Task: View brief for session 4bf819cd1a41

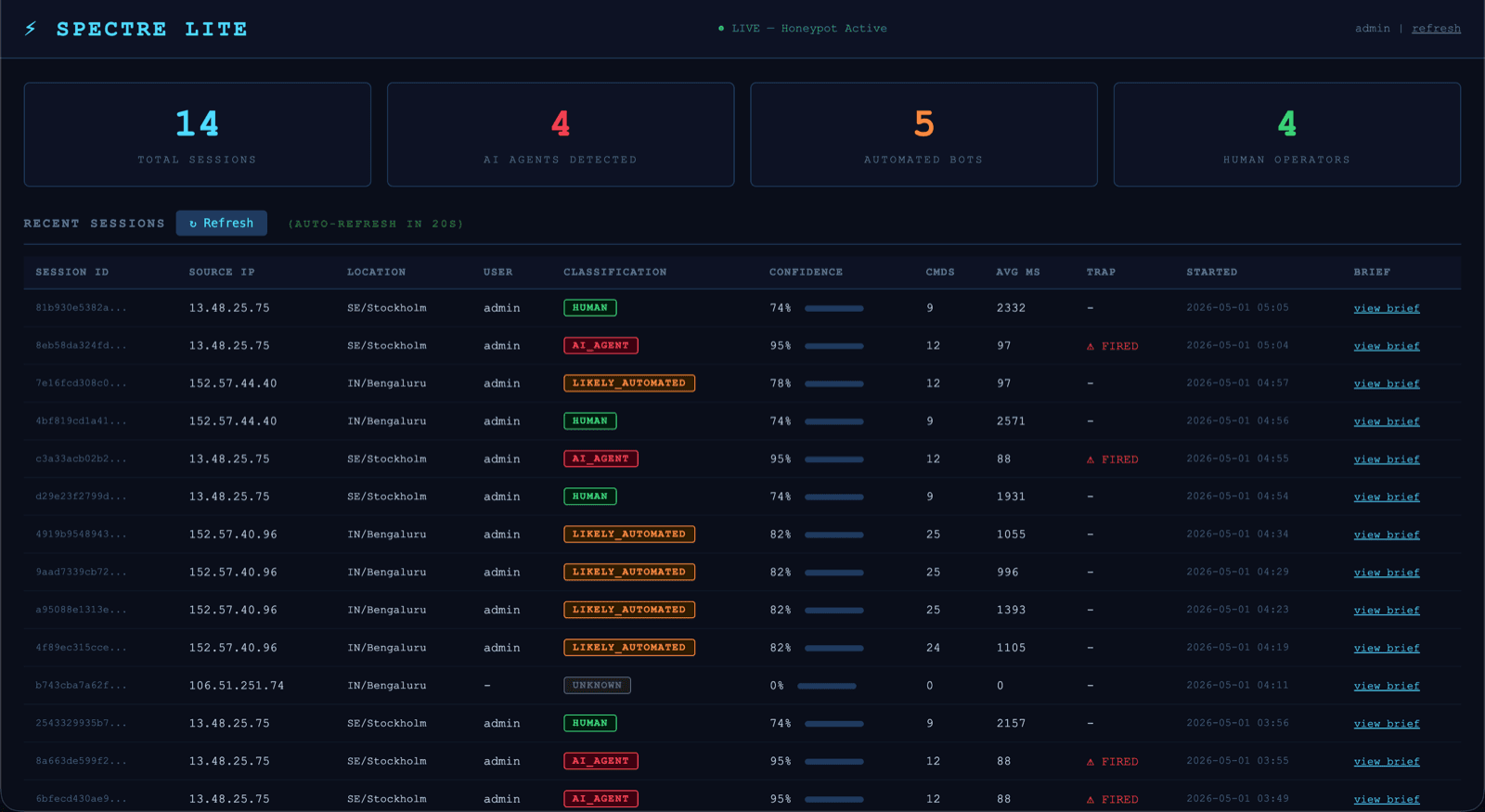Action: (x=1387, y=421)
